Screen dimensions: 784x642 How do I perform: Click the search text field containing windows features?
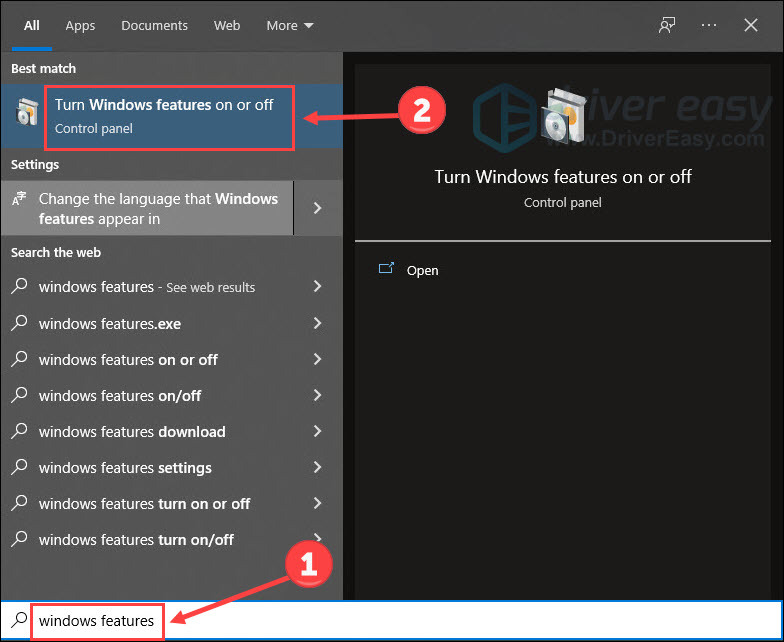click(392, 620)
